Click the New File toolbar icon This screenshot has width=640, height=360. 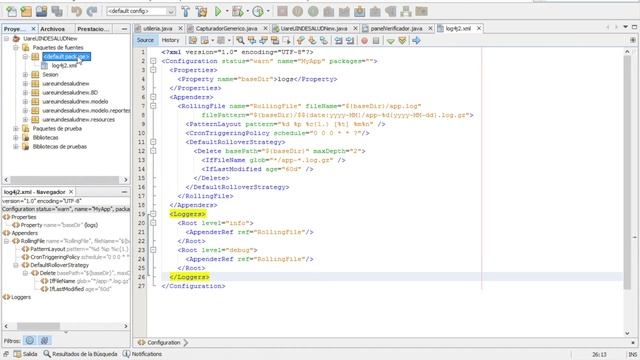(11, 11)
